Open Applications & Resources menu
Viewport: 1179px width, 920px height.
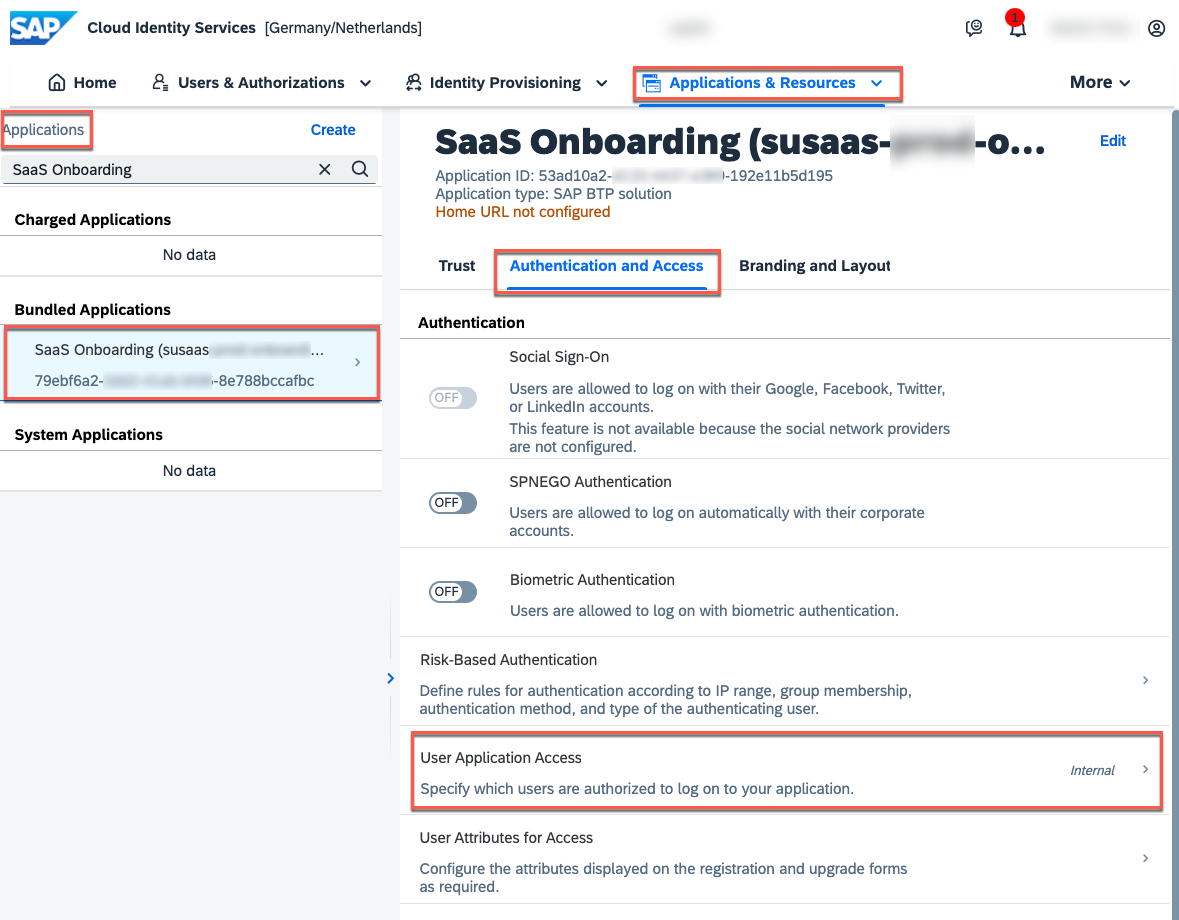(762, 83)
